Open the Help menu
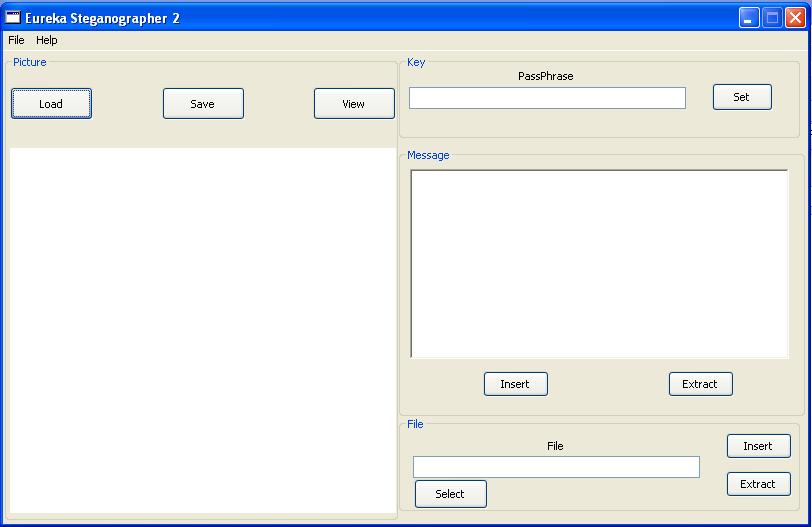Image resolution: width=812 pixels, height=527 pixels. (47, 40)
